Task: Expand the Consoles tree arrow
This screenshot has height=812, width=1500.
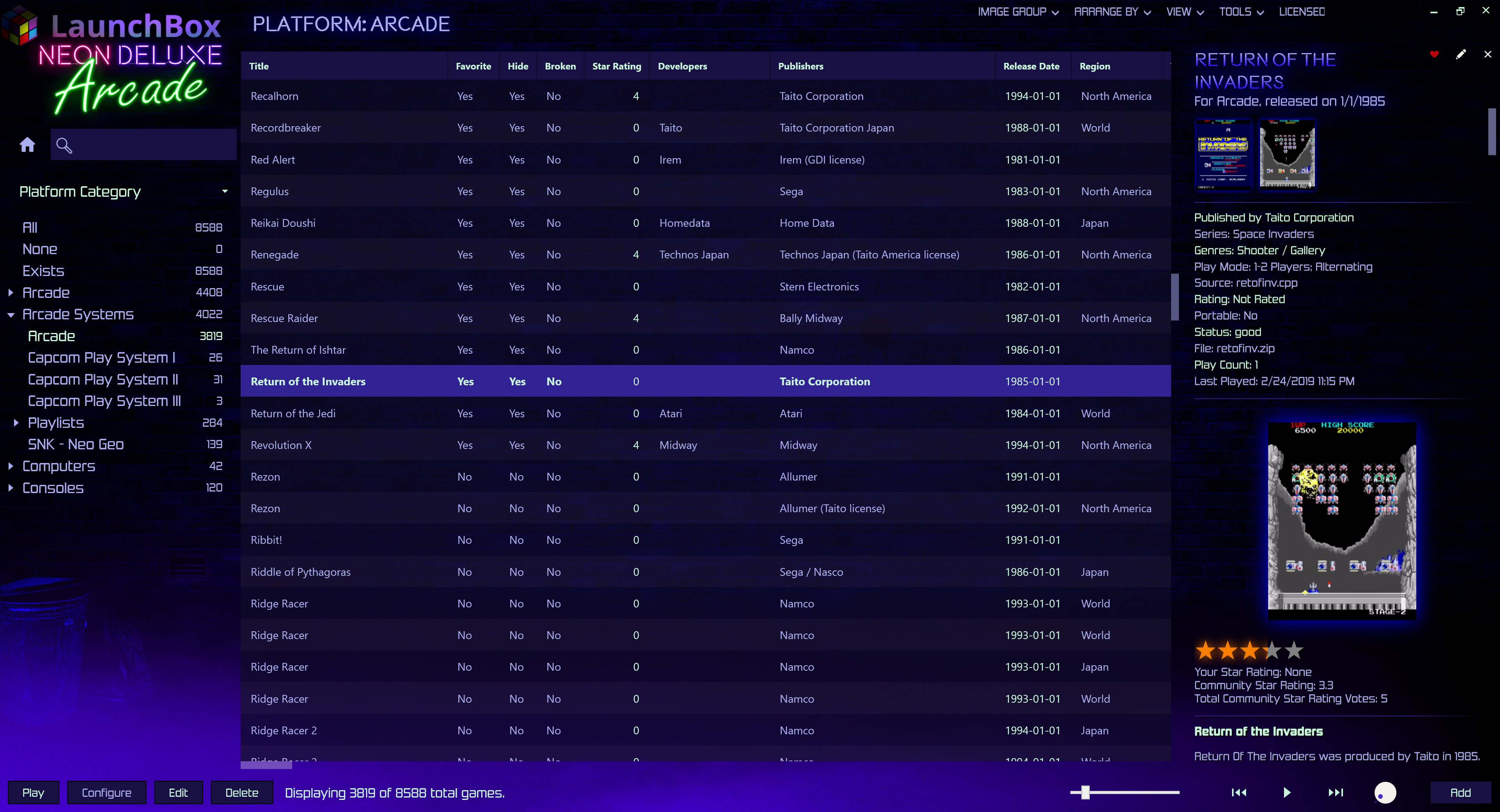Action: tap(11, 488)
